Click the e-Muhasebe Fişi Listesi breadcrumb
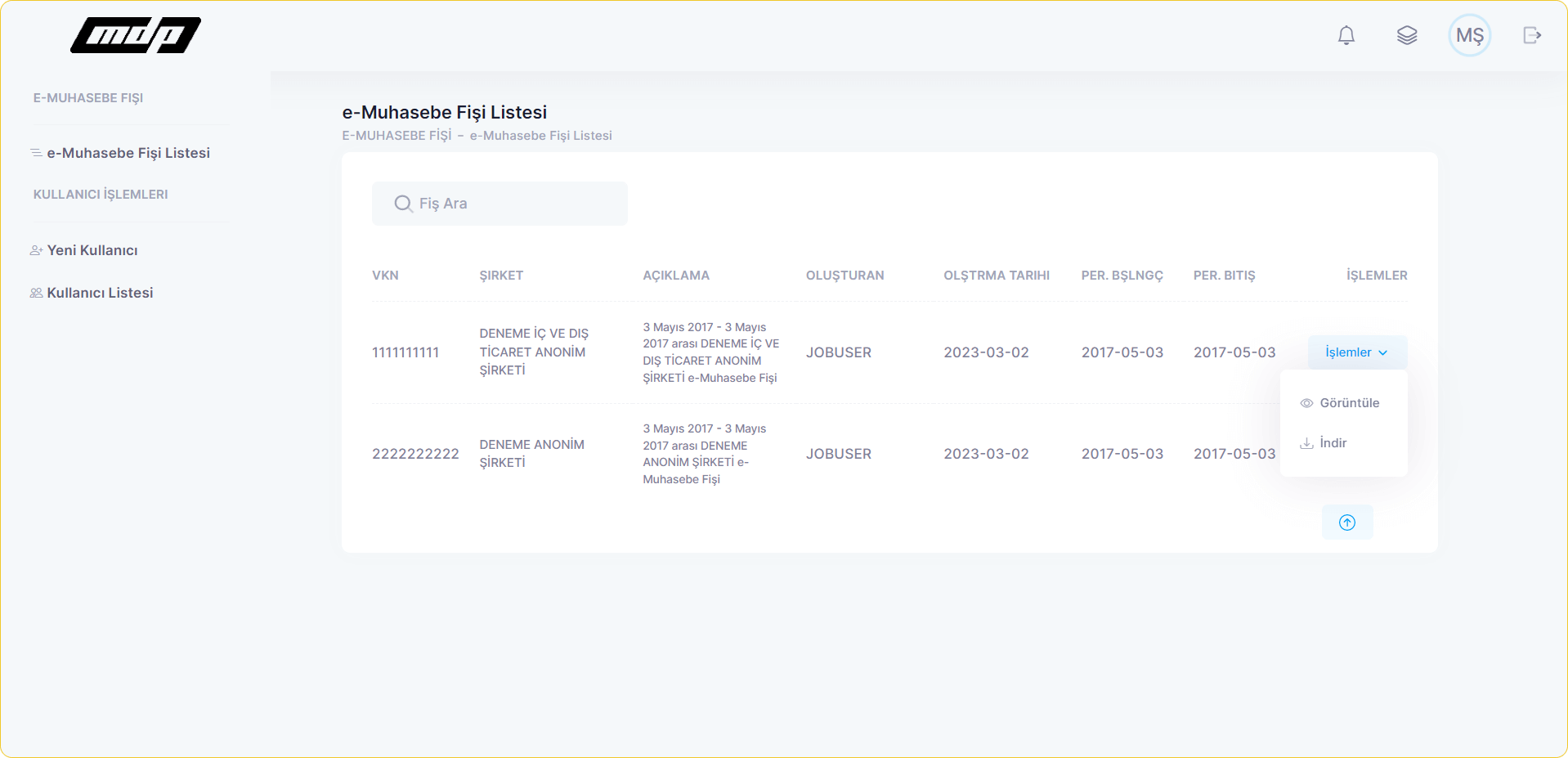Image resolution: width=1568 pixels, height=758 pixels. click(540, 136)
